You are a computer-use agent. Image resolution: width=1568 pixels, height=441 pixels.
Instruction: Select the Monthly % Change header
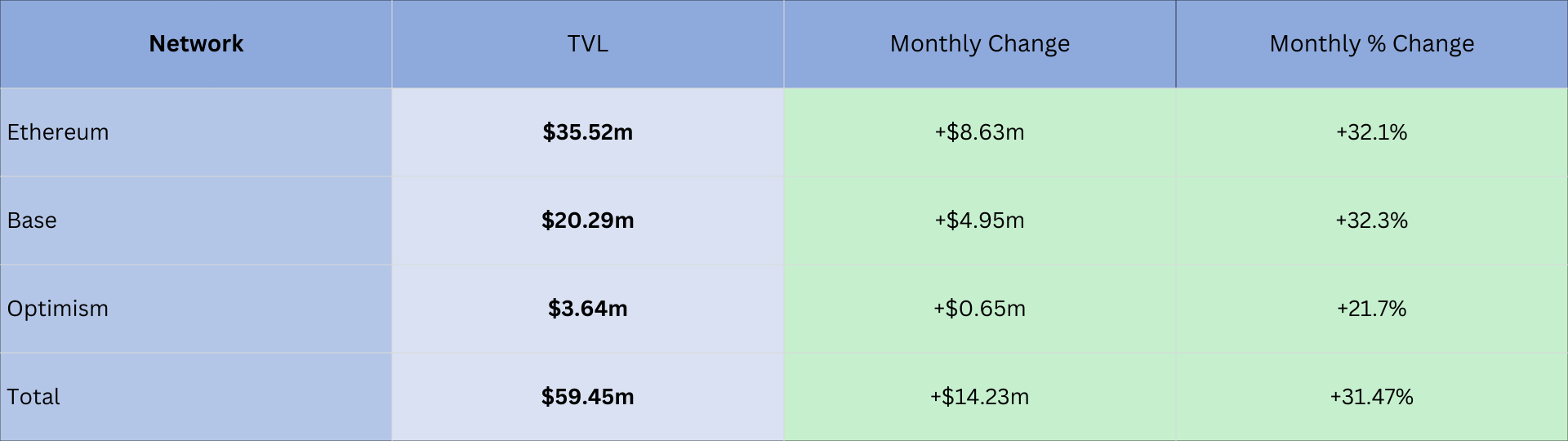click(1371, 44)
